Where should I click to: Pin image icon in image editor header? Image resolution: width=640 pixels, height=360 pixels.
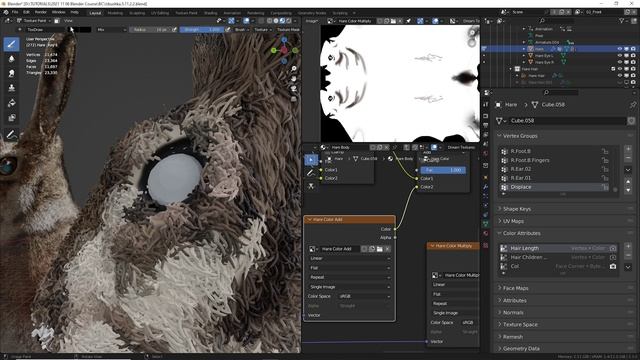tap(408, 21)
